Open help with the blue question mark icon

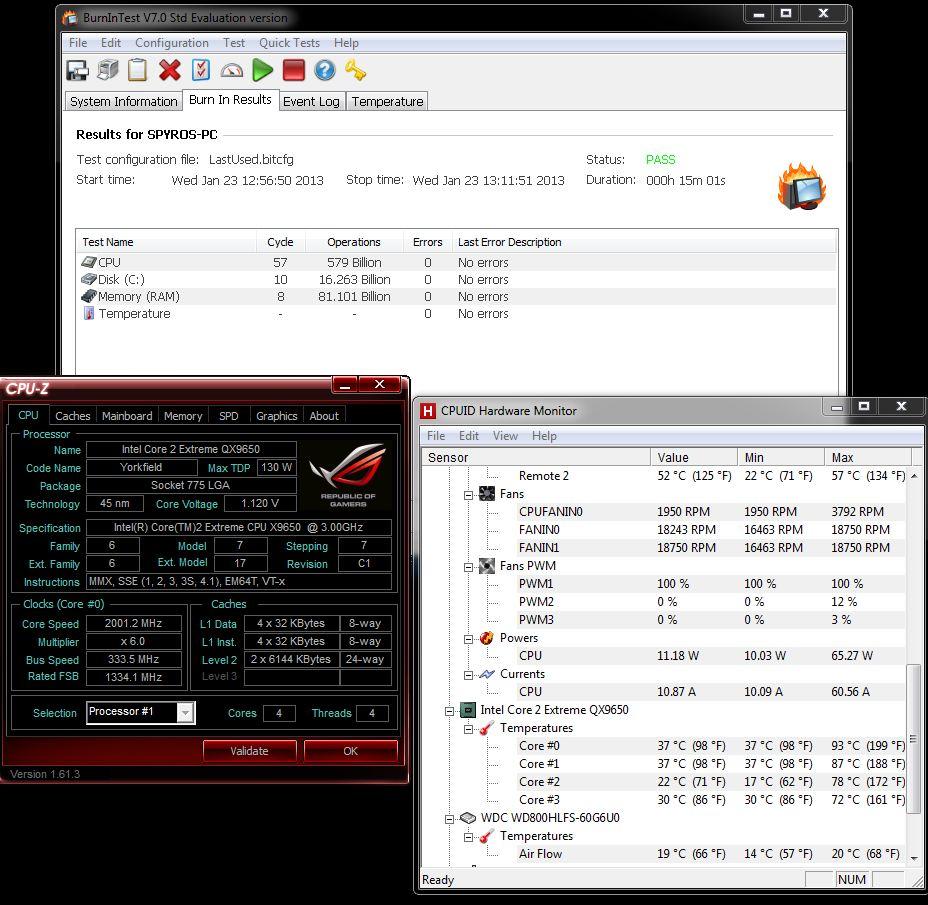tap(324, 70)
